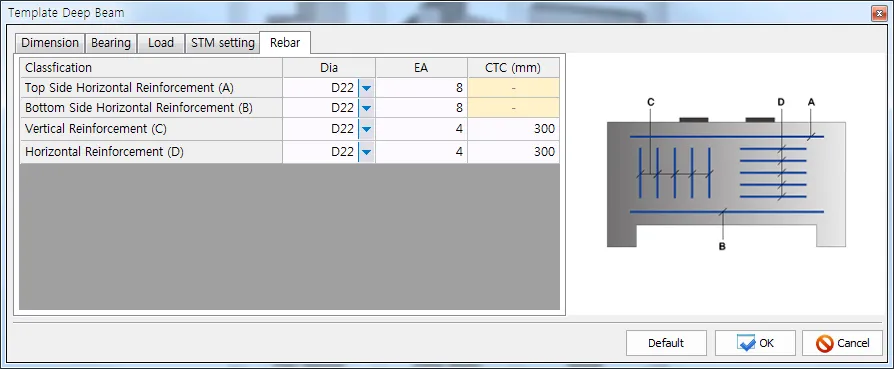This screenshot has width=894, height=369.
Task: Click label D in the beam diagram
Action: click(781, 102)
